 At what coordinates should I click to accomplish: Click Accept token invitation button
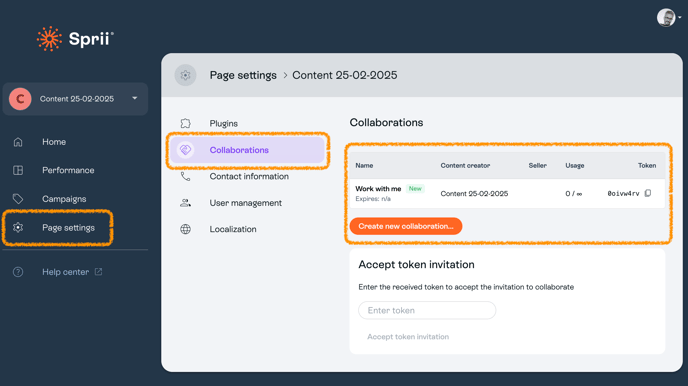click(408, 337)
